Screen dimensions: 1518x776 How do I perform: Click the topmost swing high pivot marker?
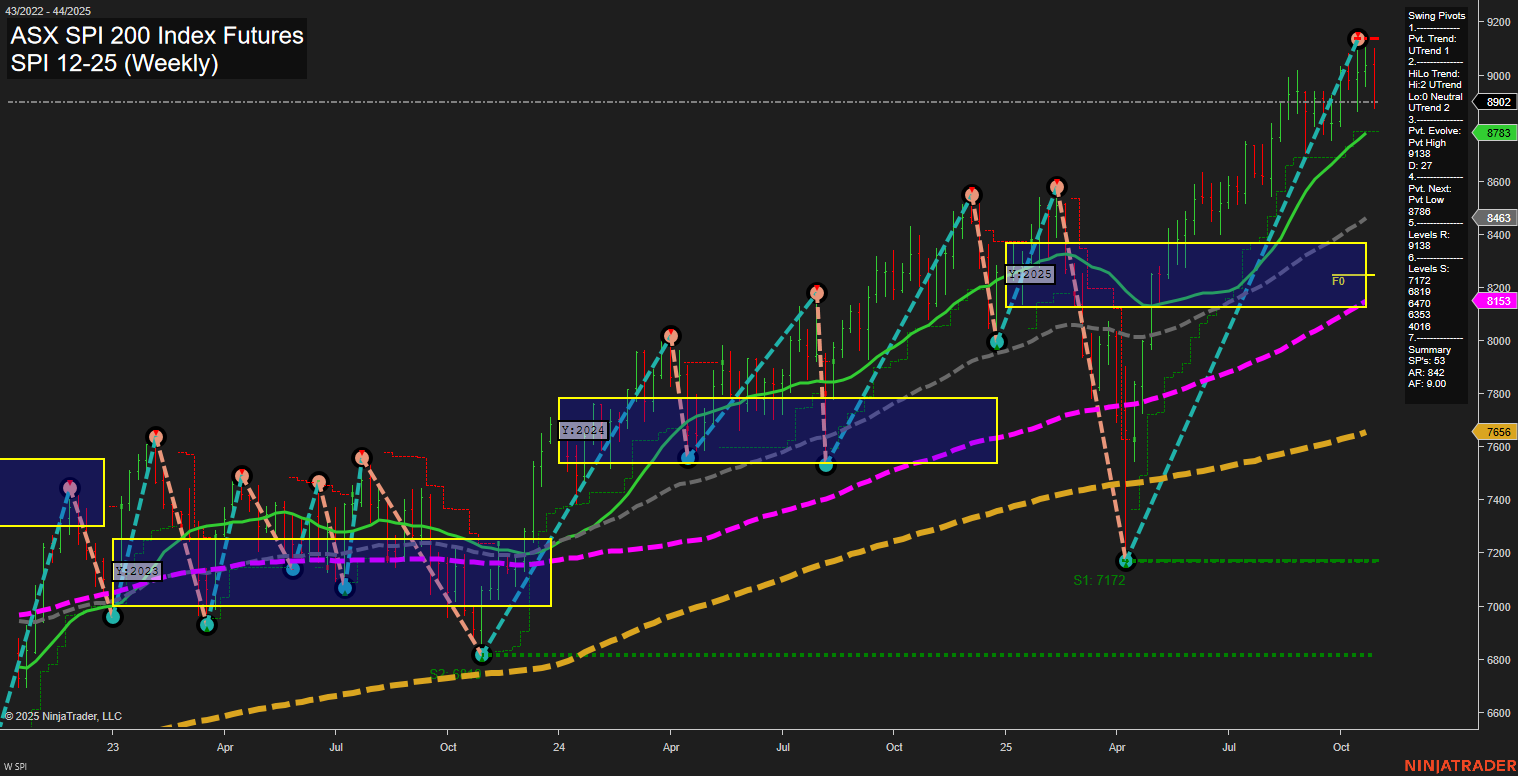[1357, 39]
